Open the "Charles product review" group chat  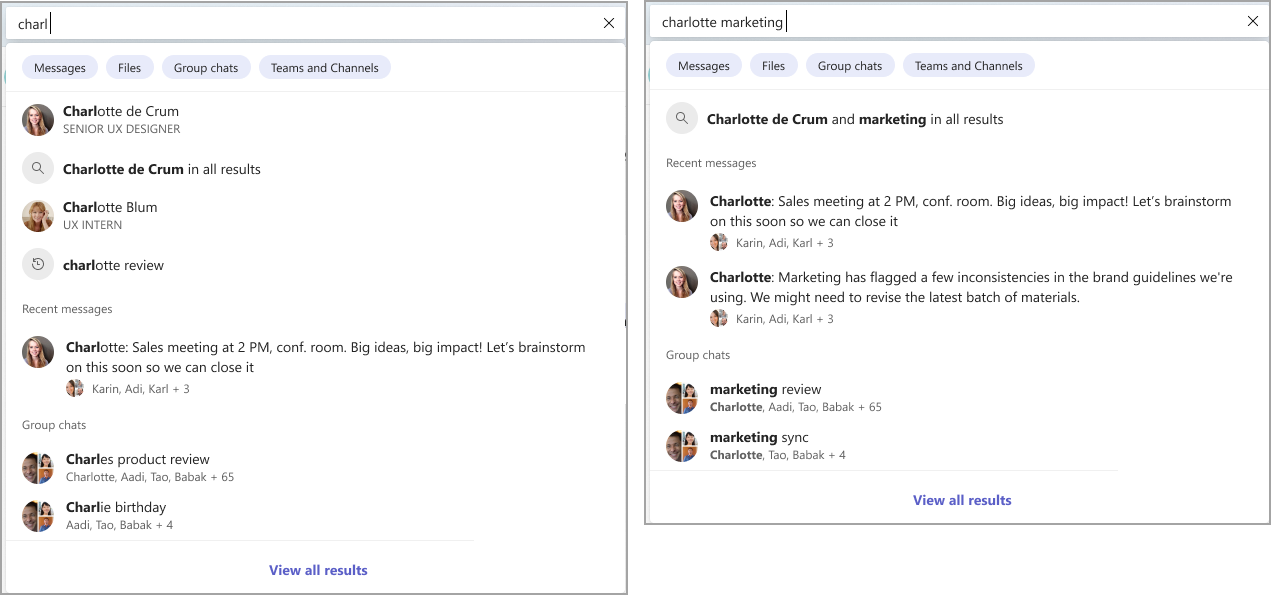(x=138, y=460)
